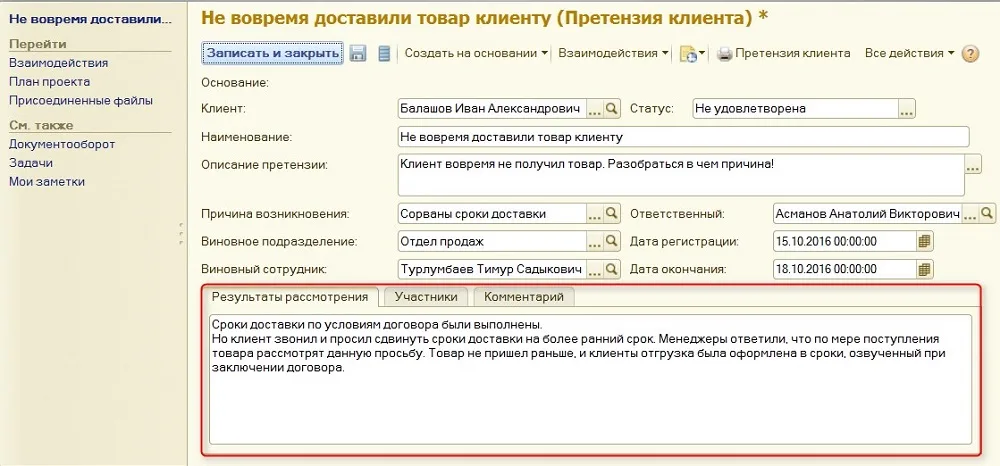Expand the Создать на основании menu
Screen dimensions: 1000x466
[x=476, y=54]
